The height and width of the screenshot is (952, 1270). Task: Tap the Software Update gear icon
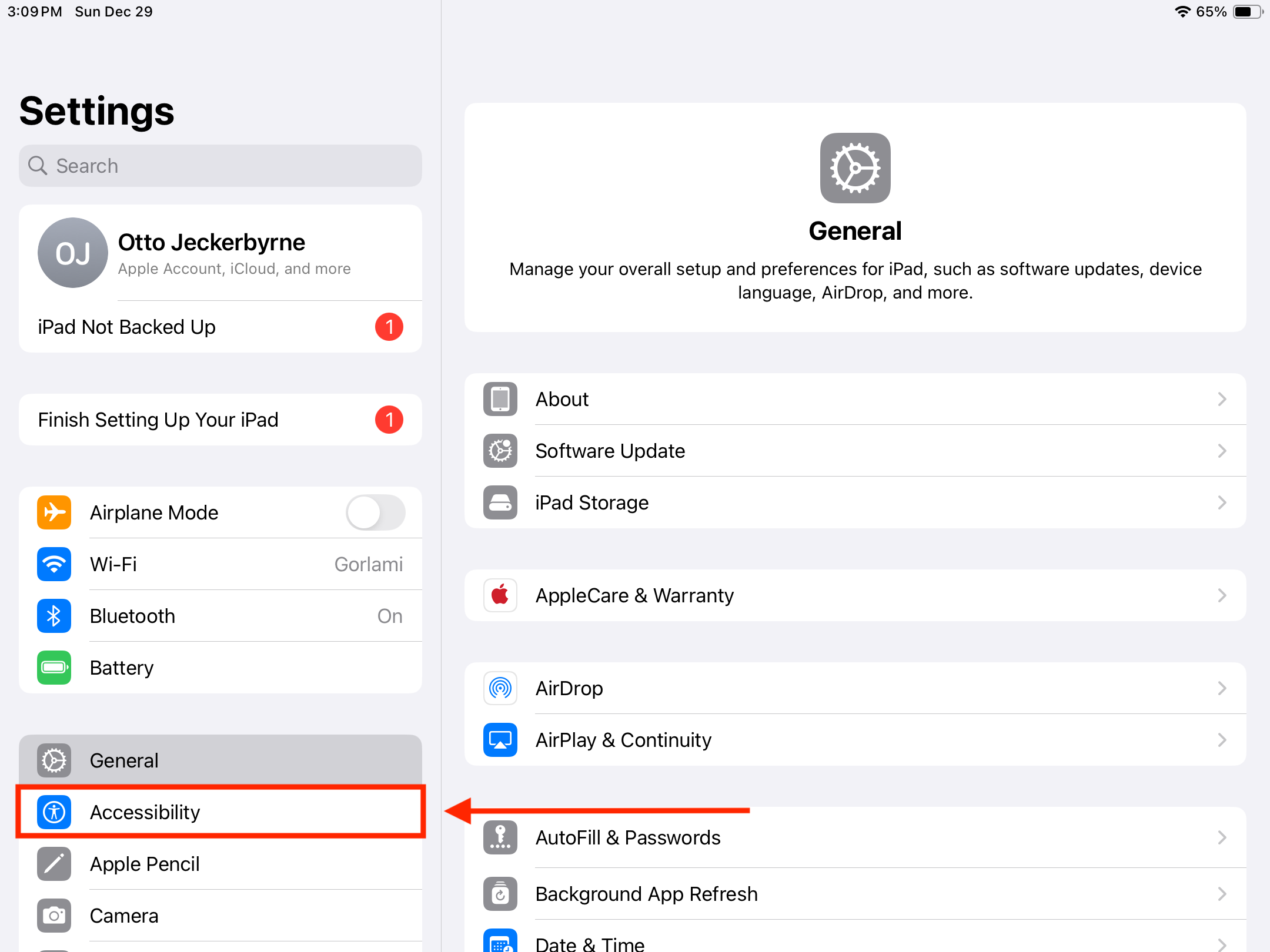click(500, 451)
